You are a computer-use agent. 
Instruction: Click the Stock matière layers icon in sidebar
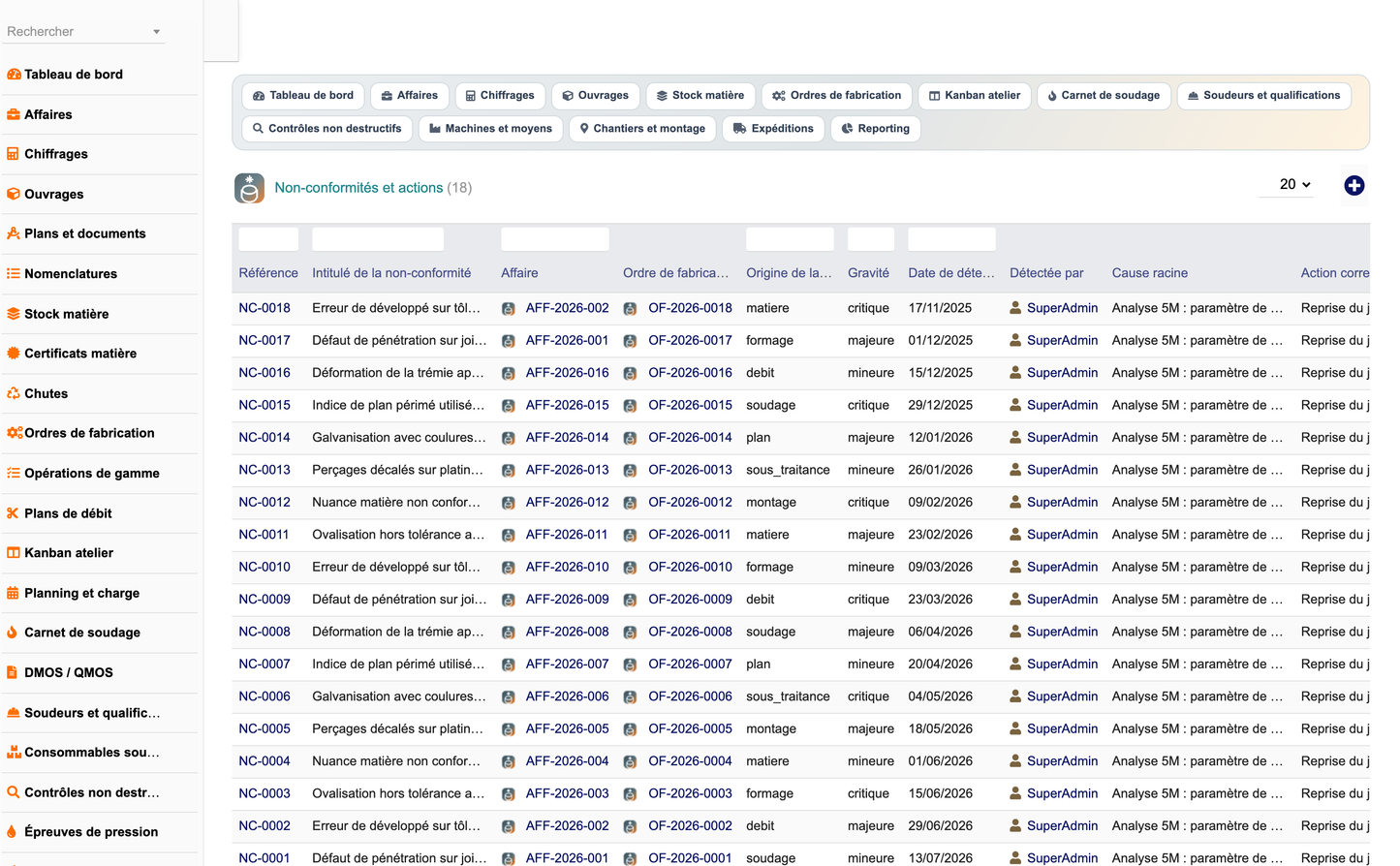tap(13, 314)
